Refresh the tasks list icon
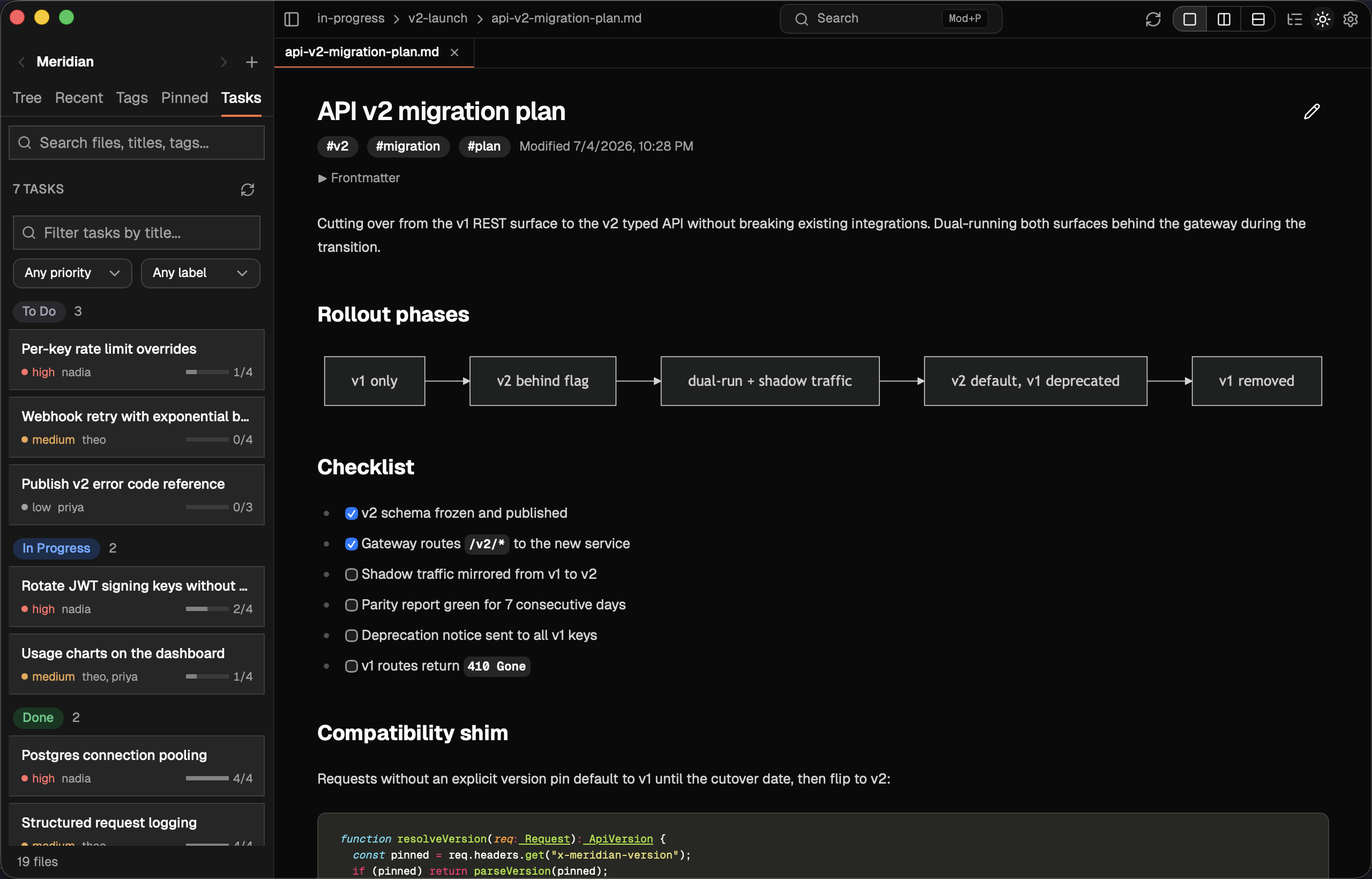The width and height of the screenshot is (1372, 879). 247,190
